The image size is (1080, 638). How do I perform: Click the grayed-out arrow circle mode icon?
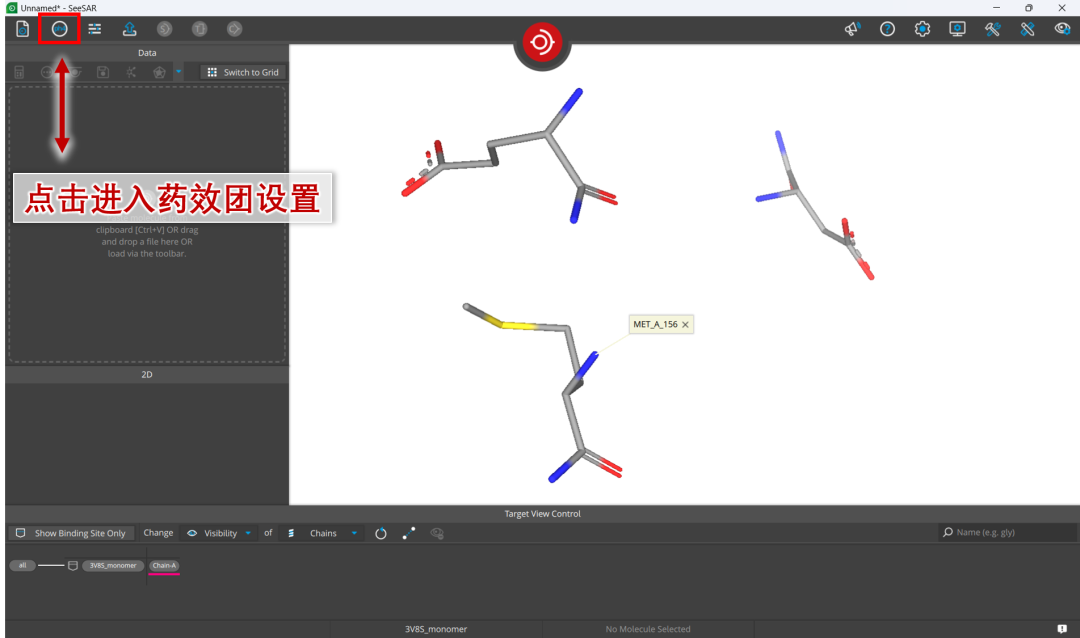tap(234, 29)
